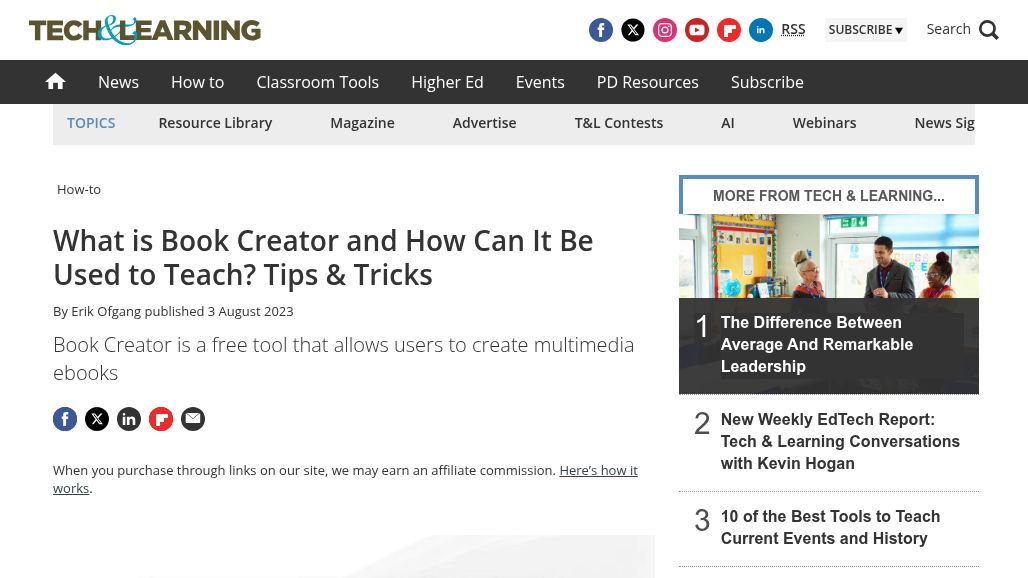
Task: Open the LinkedIn icon in header
Action: click(761, 30)
